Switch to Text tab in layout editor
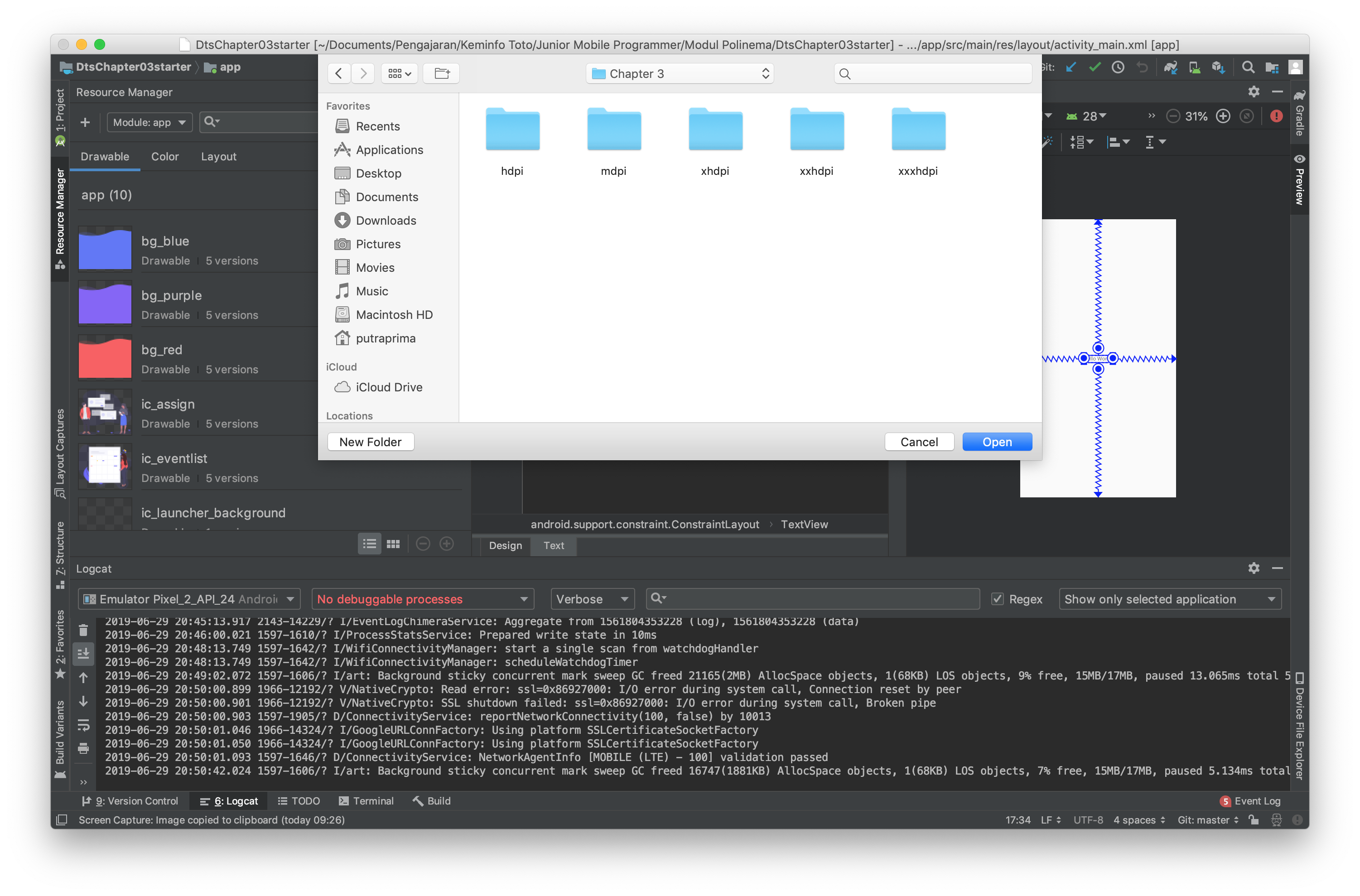1360x896 pixels. [x=553, y=545]
